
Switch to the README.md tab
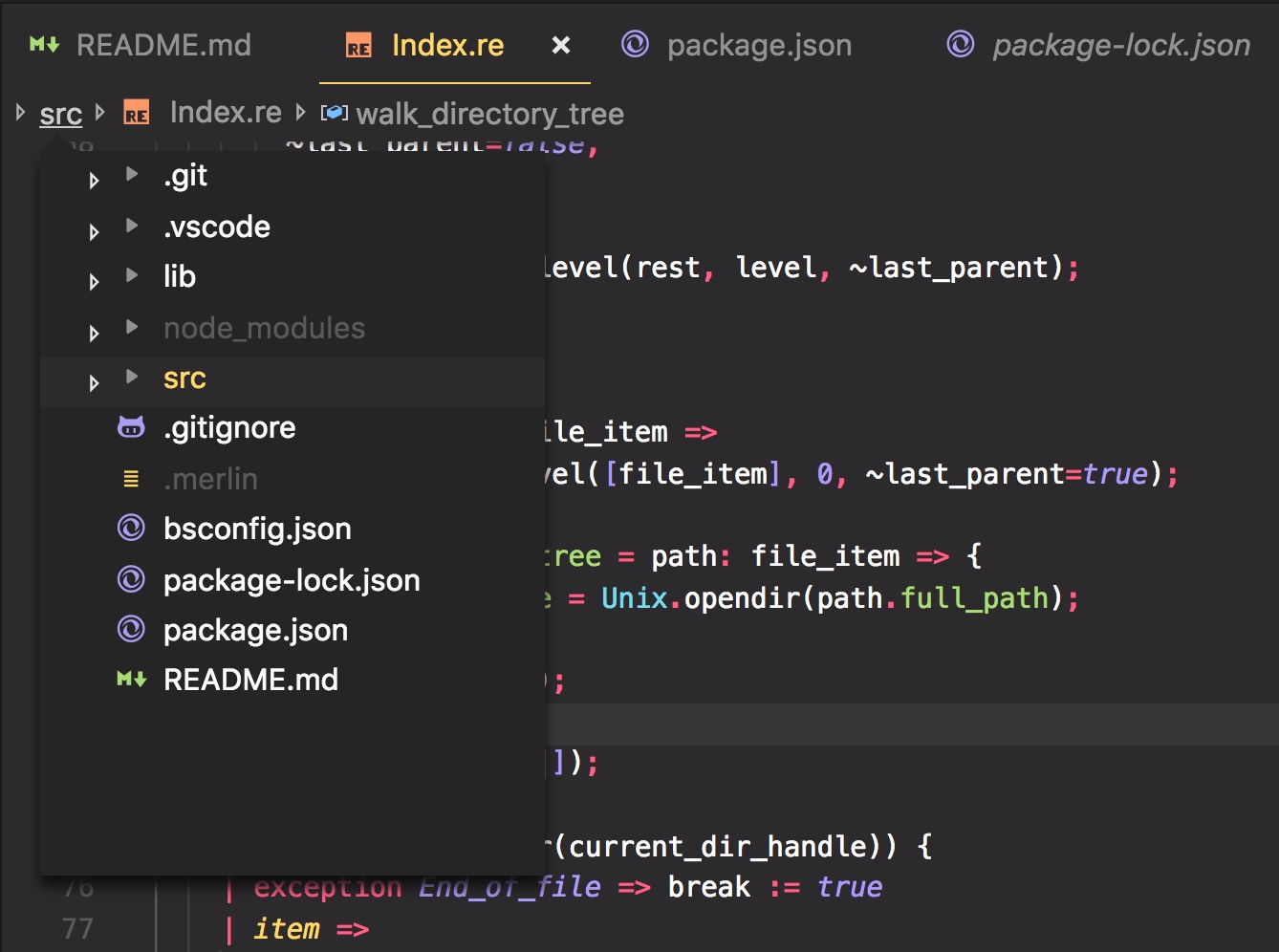click(x=163, y=45)
